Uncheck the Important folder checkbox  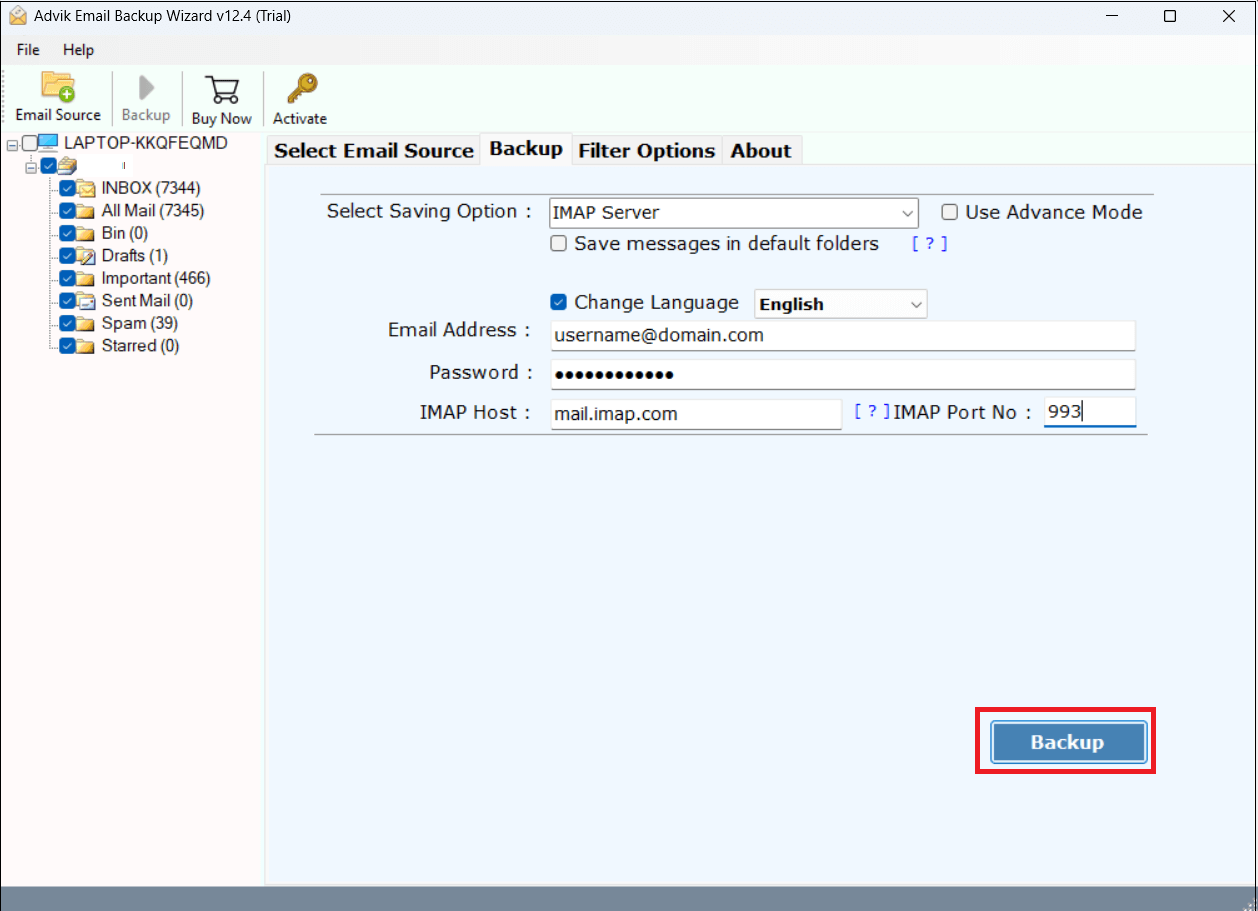[67, 278]
